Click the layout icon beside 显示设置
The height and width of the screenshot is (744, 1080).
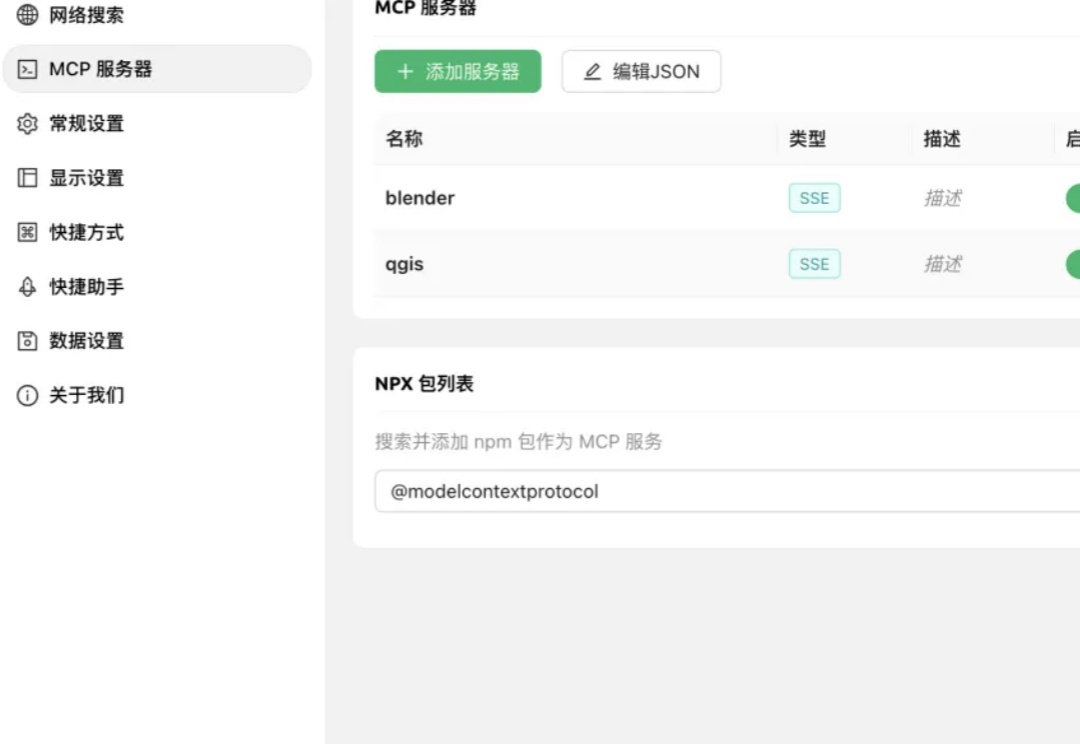(28, 178)
